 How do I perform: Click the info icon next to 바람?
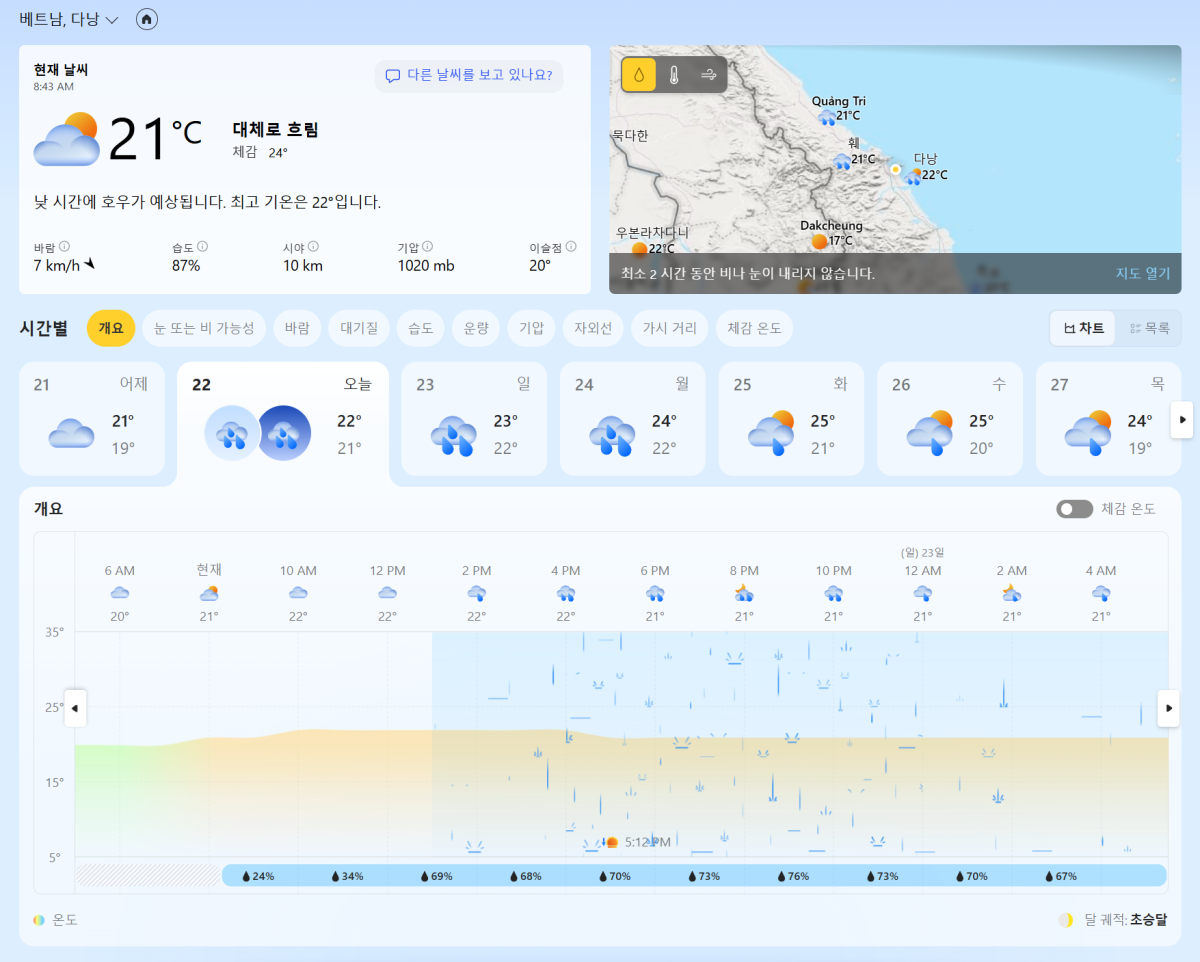coord(64,246)
